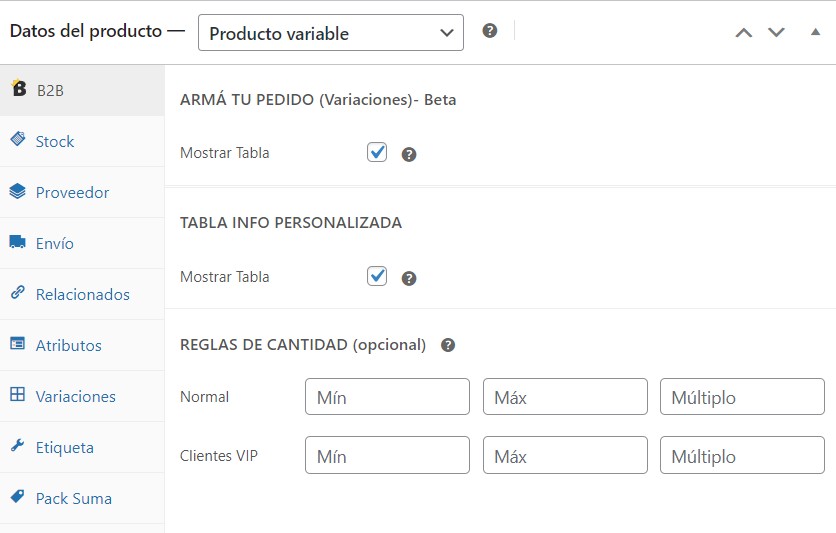Click the Envío truck icon
Screen dimensions: 836x533
(18, 242)
